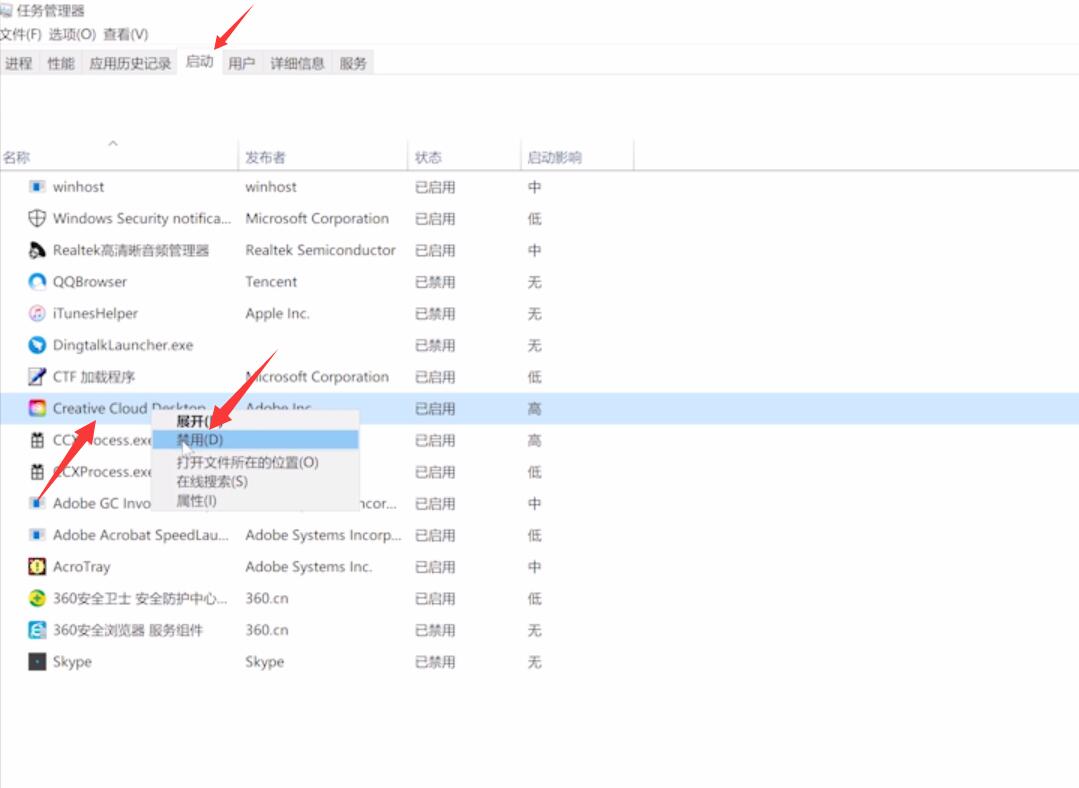Select the Realtek高清晰音频管理器 row name
1079x788 pixels.
point(131,250)
